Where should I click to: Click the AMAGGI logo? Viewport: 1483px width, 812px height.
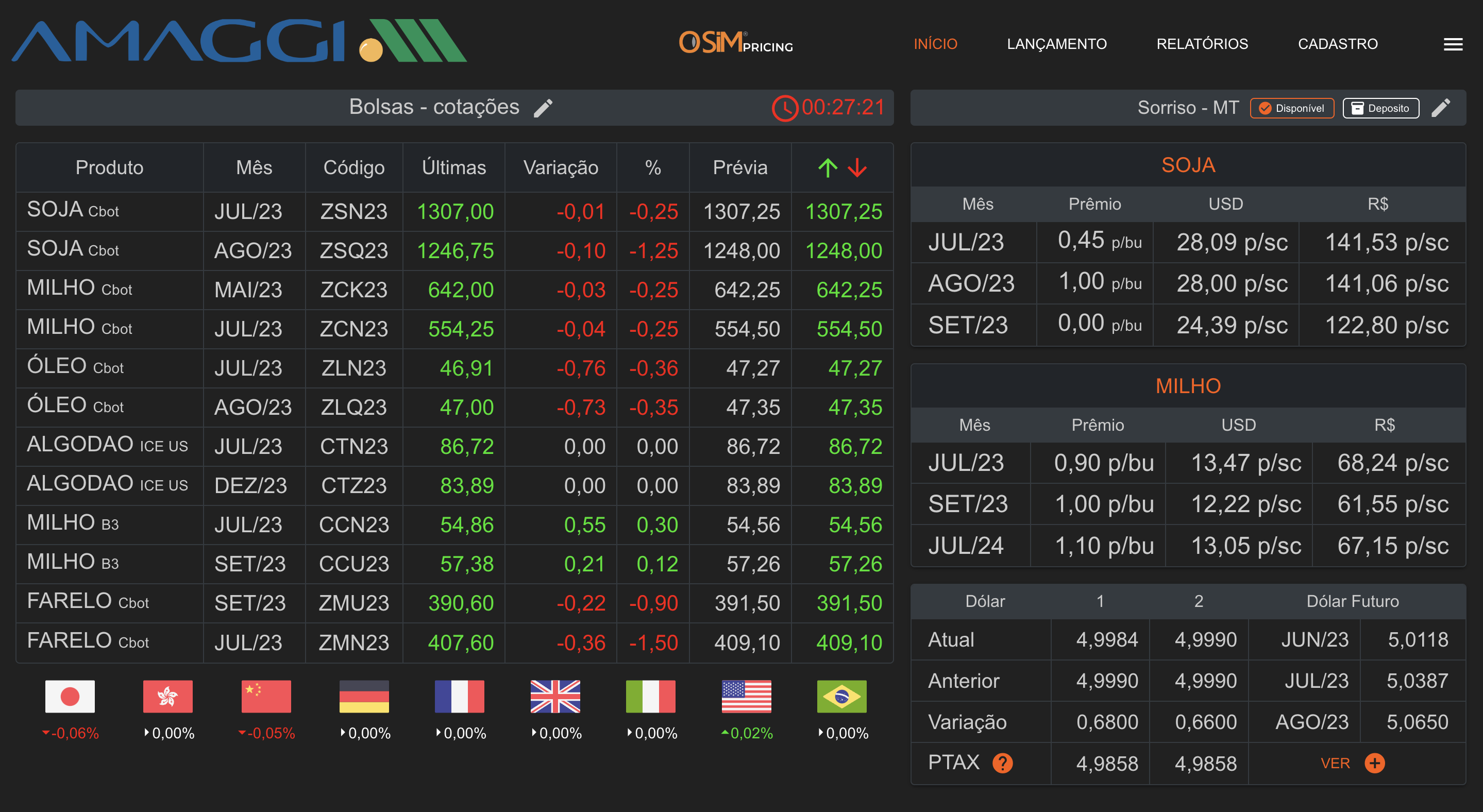239,41
